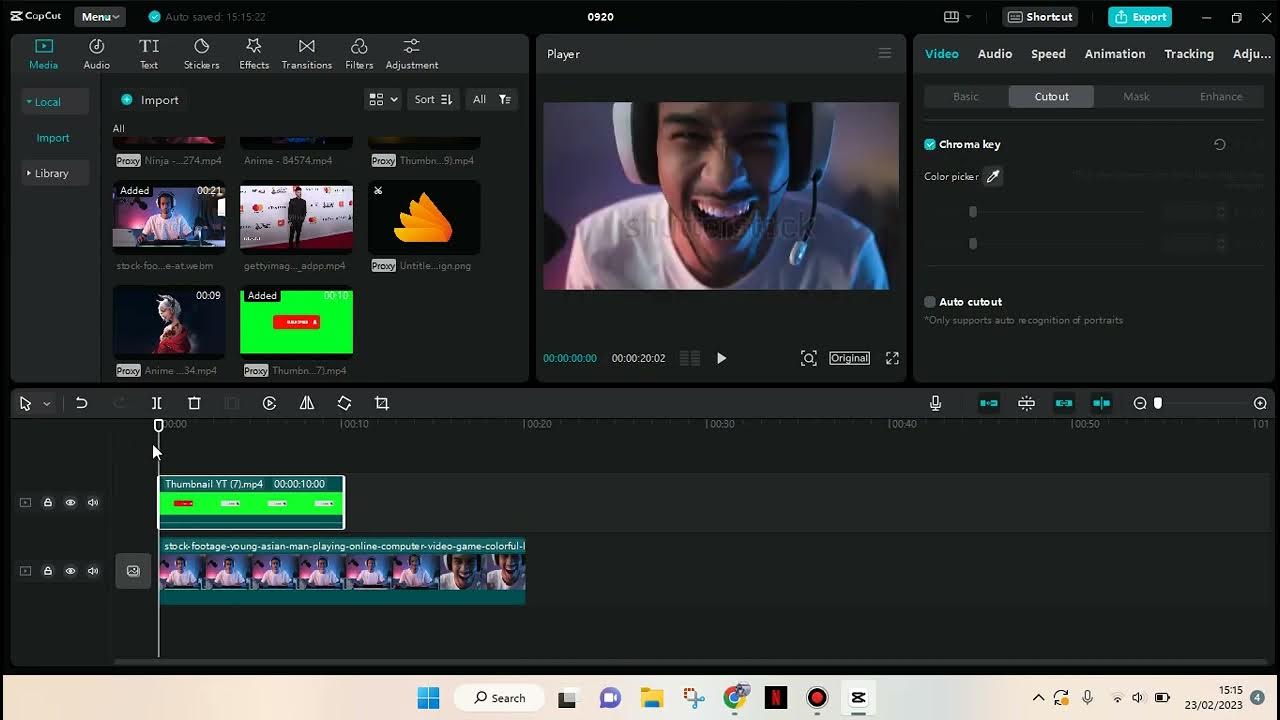Click the Mirror flip icon
The image size is (1280, 720).
[307, 403]
